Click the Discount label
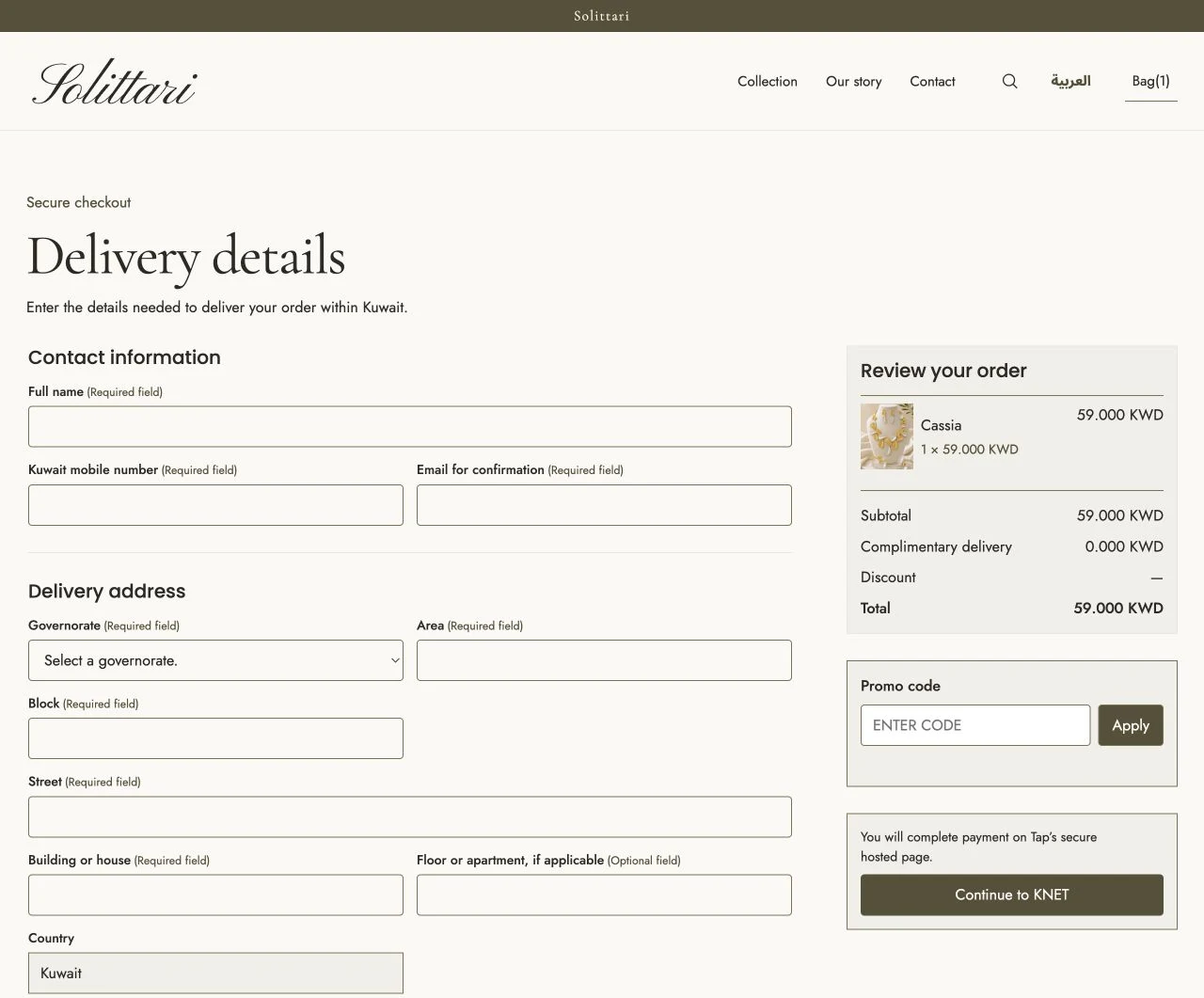 point(888,578)
